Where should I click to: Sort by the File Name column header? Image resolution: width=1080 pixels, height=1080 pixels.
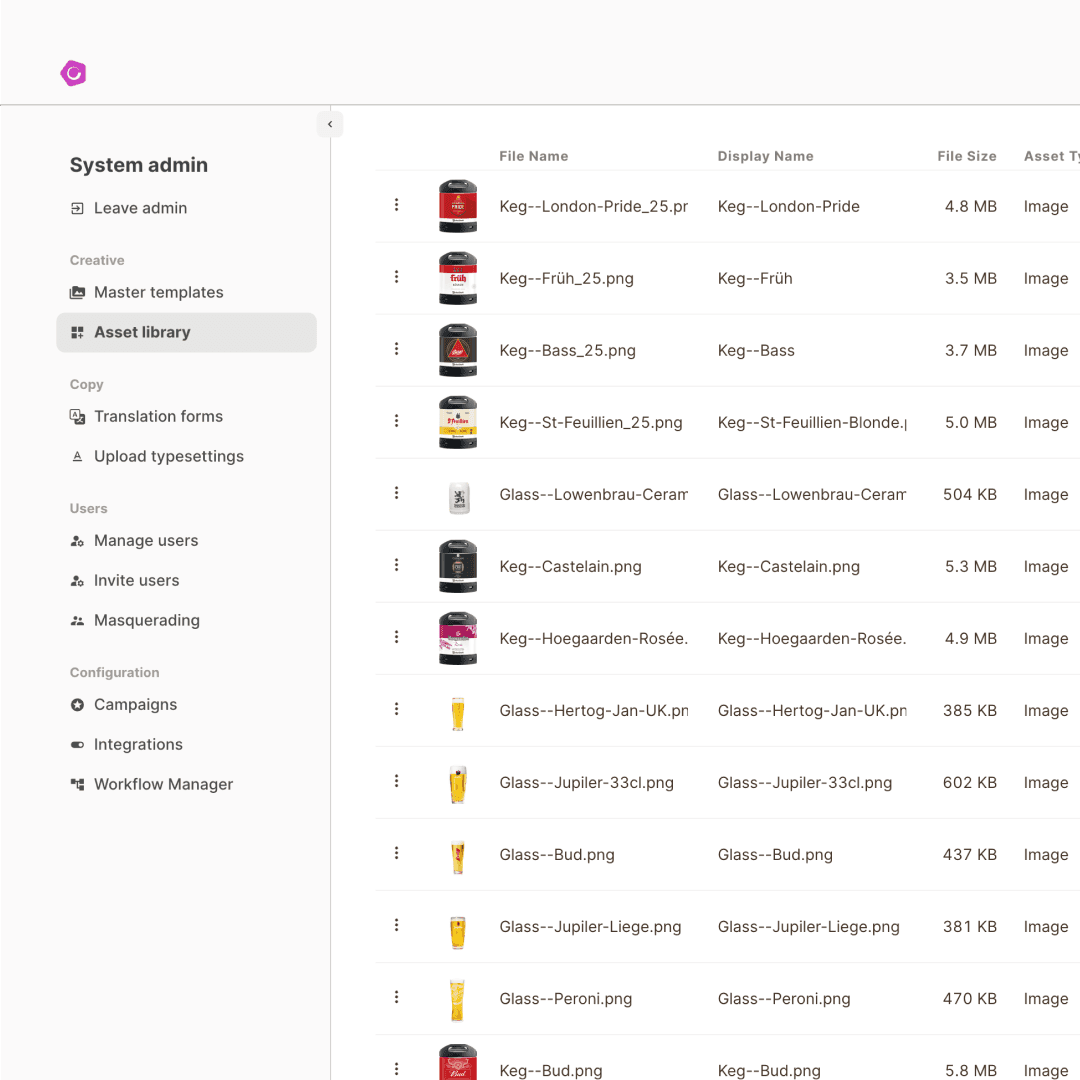534,156
